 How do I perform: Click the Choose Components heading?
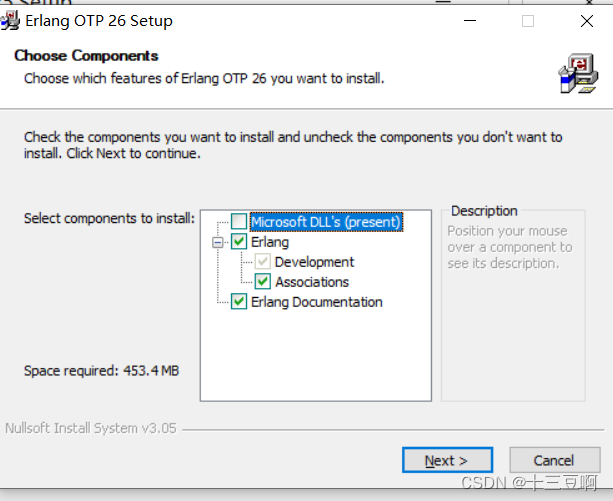coord(86,55)
